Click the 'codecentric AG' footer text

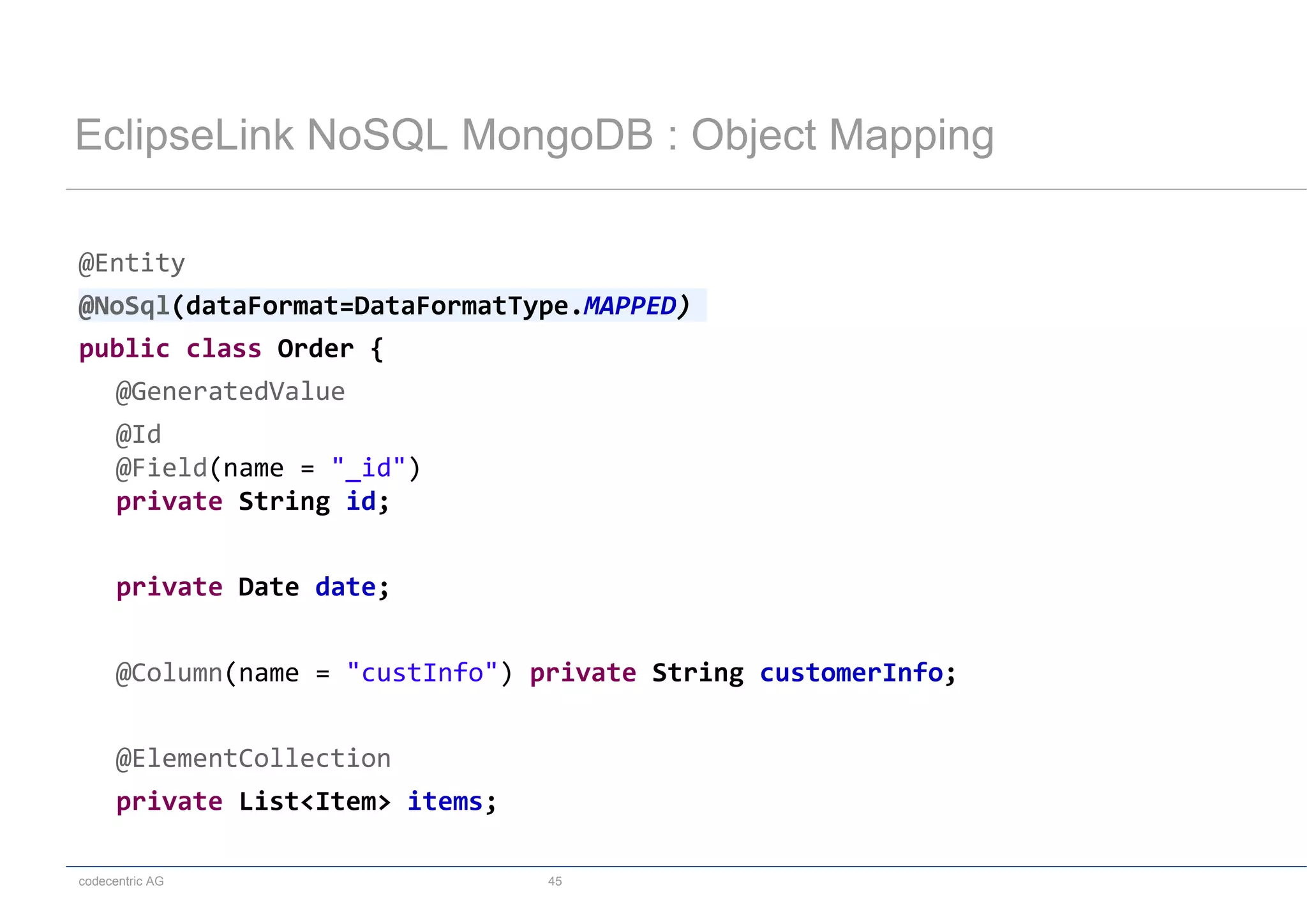coord(121,881)
